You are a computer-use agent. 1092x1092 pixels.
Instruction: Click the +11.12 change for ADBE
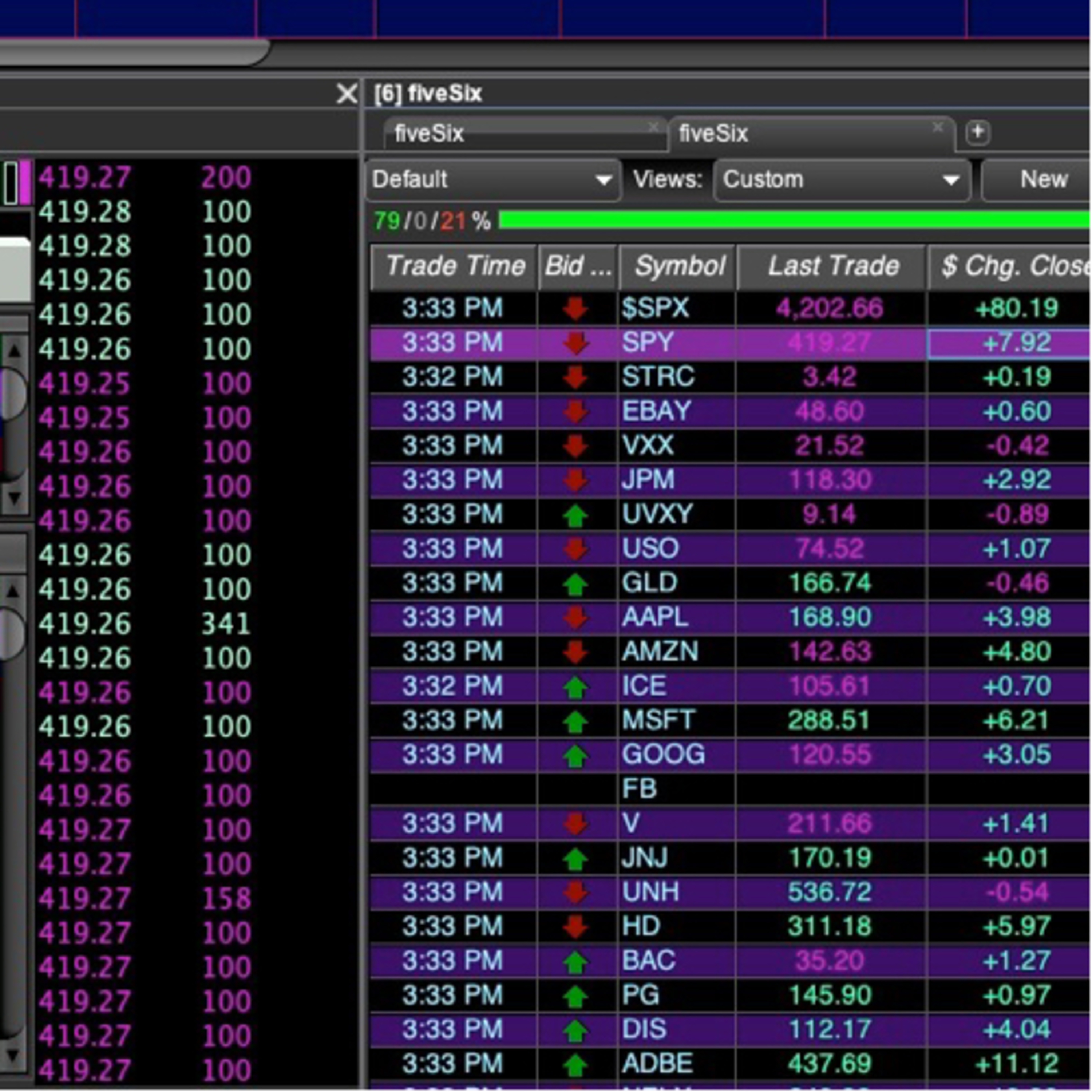[x=1017, y=1064]
